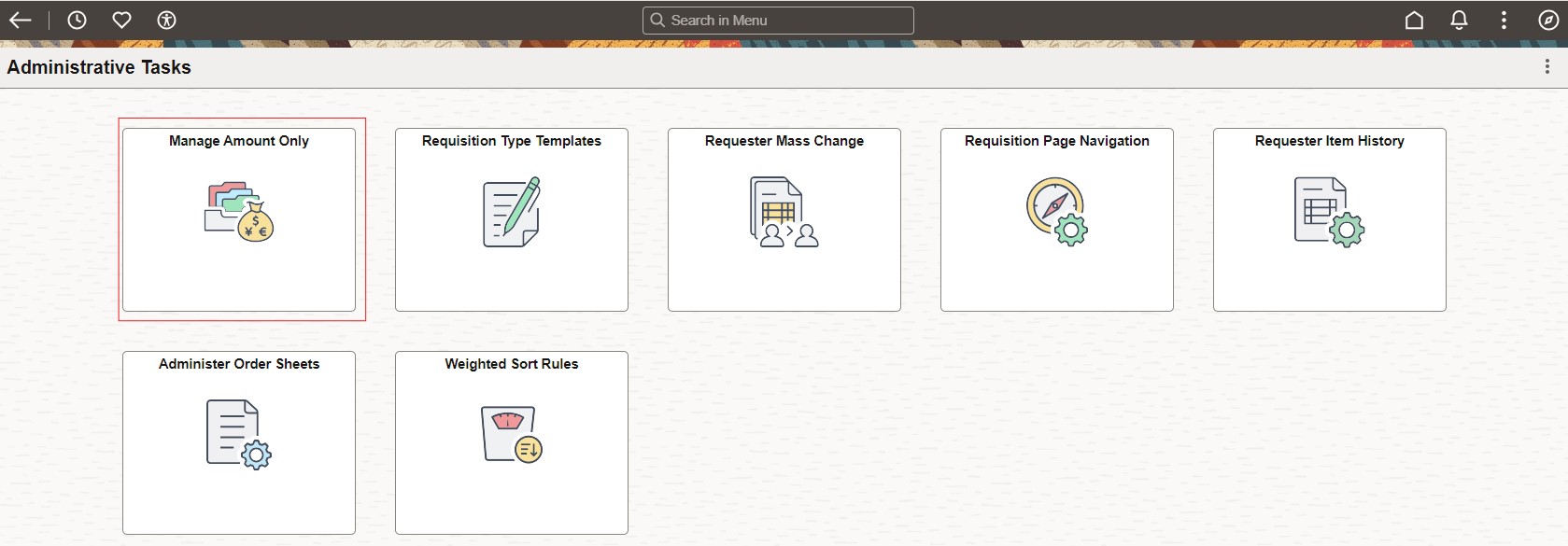Image resolution: width=1568 pixels, height=546 pixels.
Task: Open the Manage Amount Only tile title
Action: pyautogui.click(x=239, y=141)
